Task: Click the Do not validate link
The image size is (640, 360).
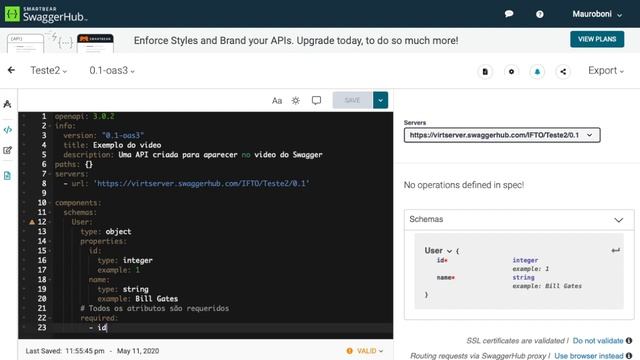Action: (598, 341)
